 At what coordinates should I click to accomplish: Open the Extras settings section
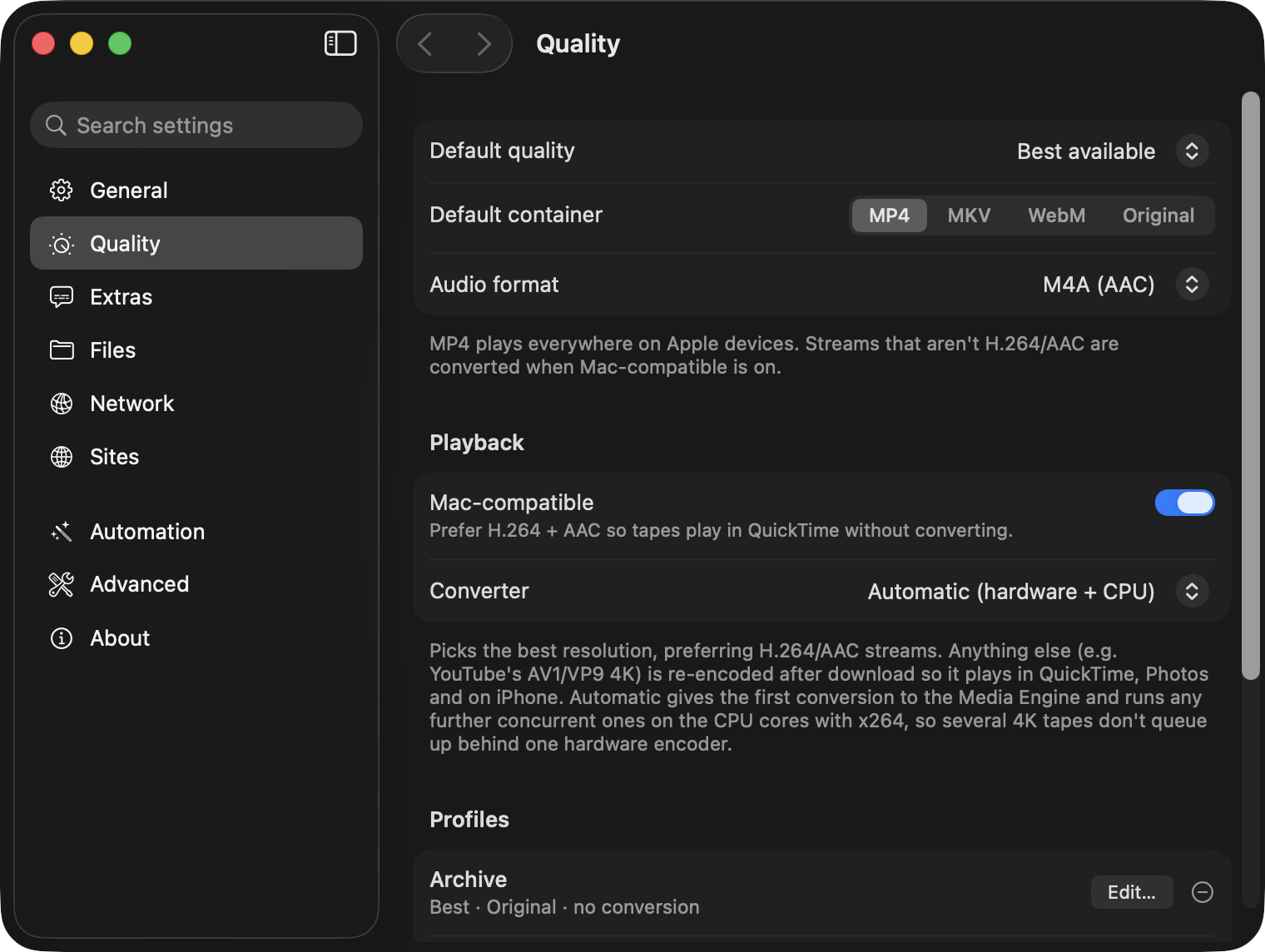coord(196,297)
